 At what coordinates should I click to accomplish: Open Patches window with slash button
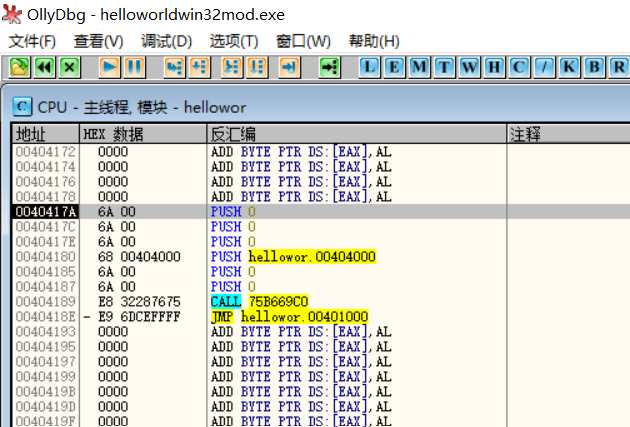544,67
